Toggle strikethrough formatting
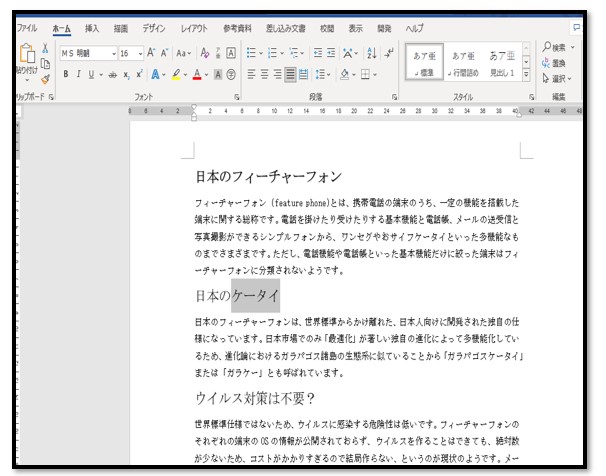The image size is (606, 476). (x=112, y=75)
